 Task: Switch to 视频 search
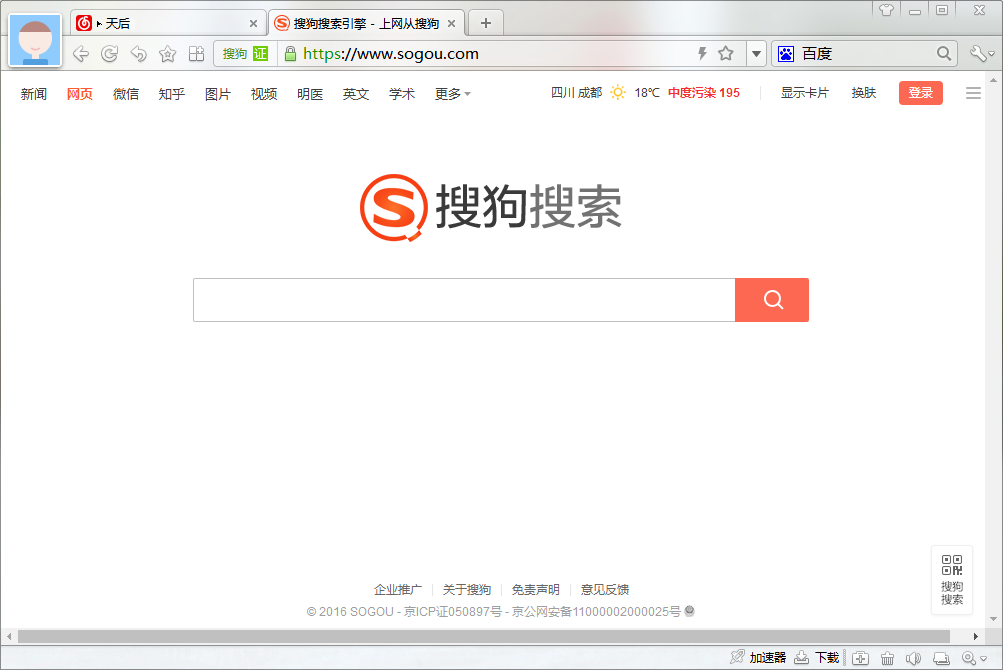(264, 94)
